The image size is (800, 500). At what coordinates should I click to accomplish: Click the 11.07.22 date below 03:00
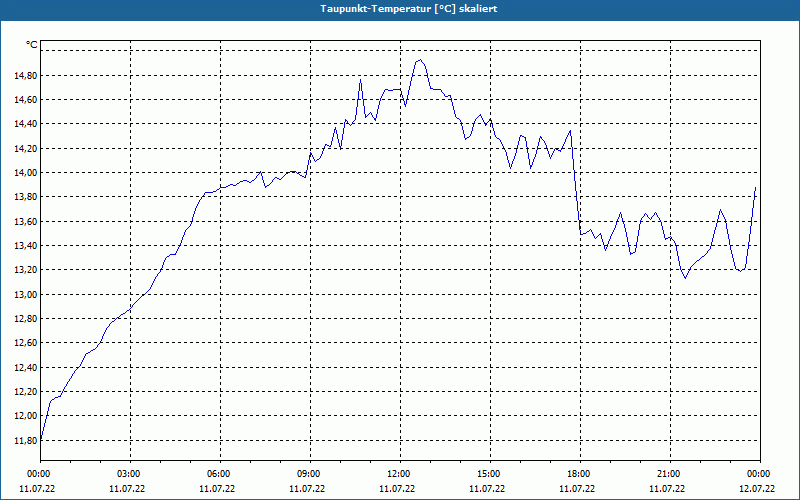click(x=127, y=489)
